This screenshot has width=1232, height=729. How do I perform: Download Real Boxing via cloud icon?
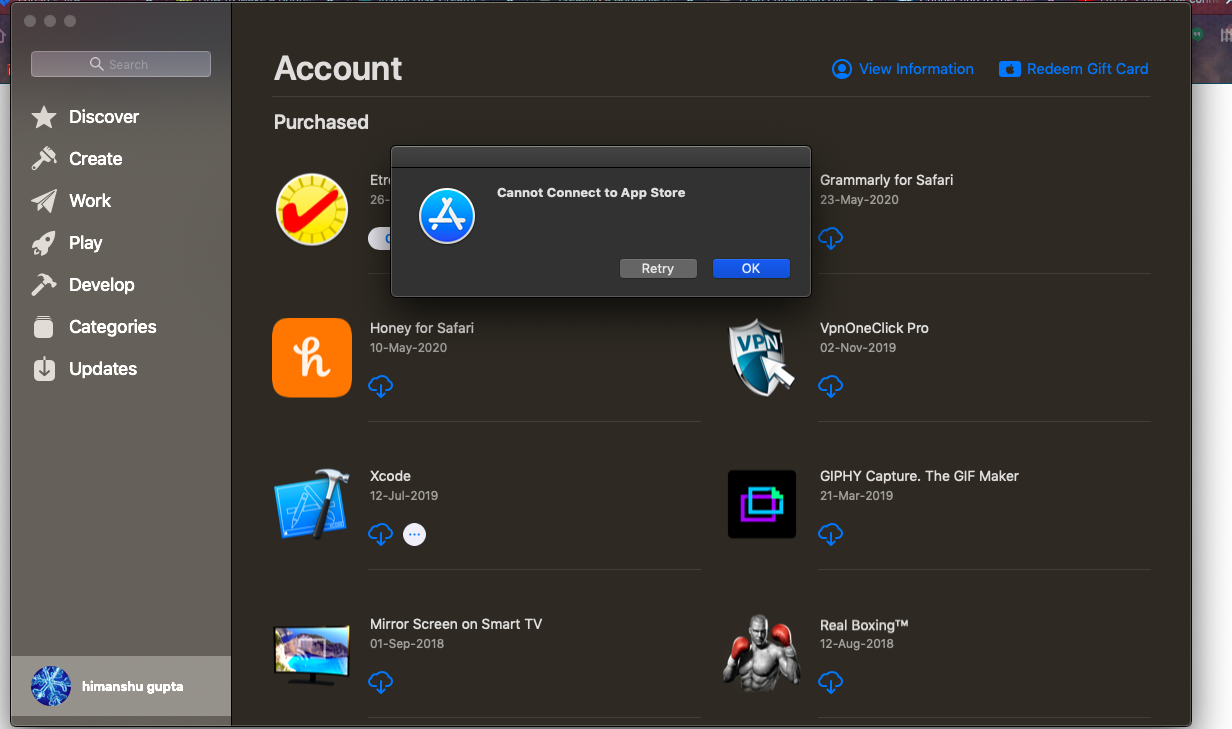(831, 682)
